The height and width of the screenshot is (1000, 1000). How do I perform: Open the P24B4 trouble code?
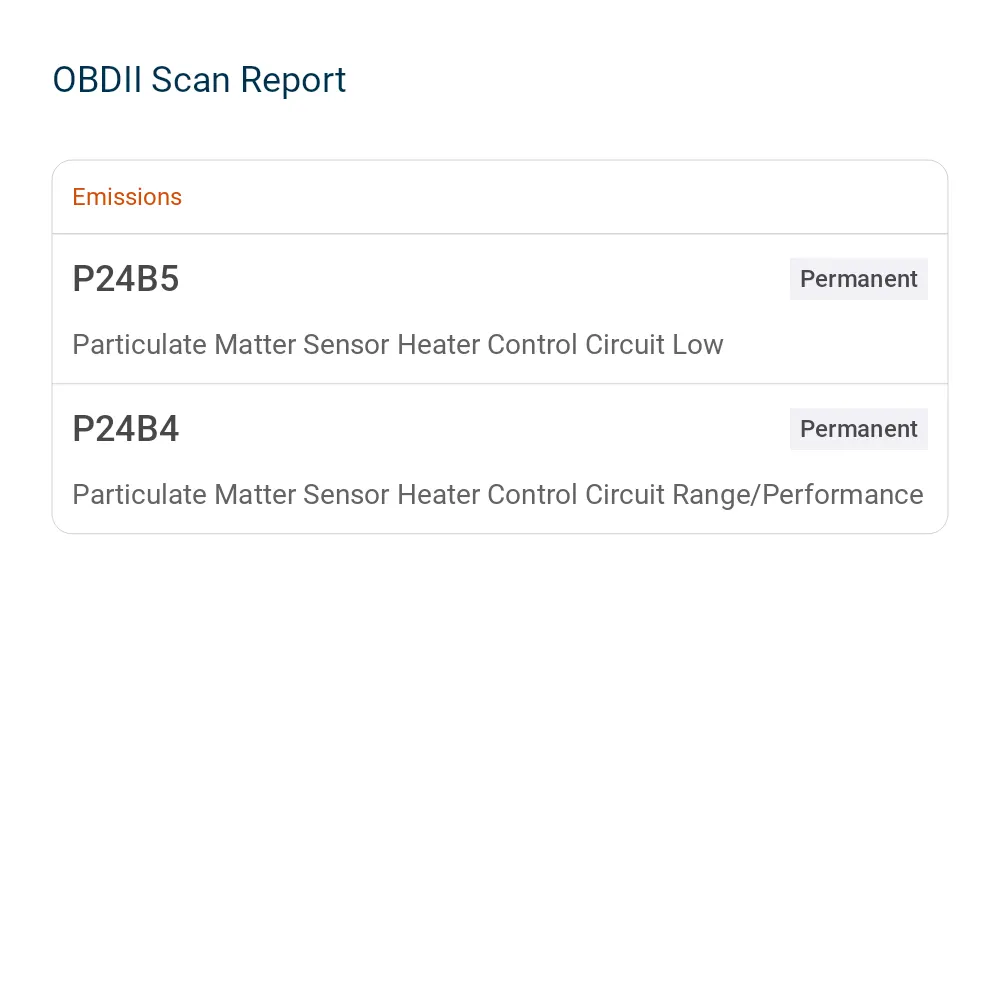click(x=126, y=429)
